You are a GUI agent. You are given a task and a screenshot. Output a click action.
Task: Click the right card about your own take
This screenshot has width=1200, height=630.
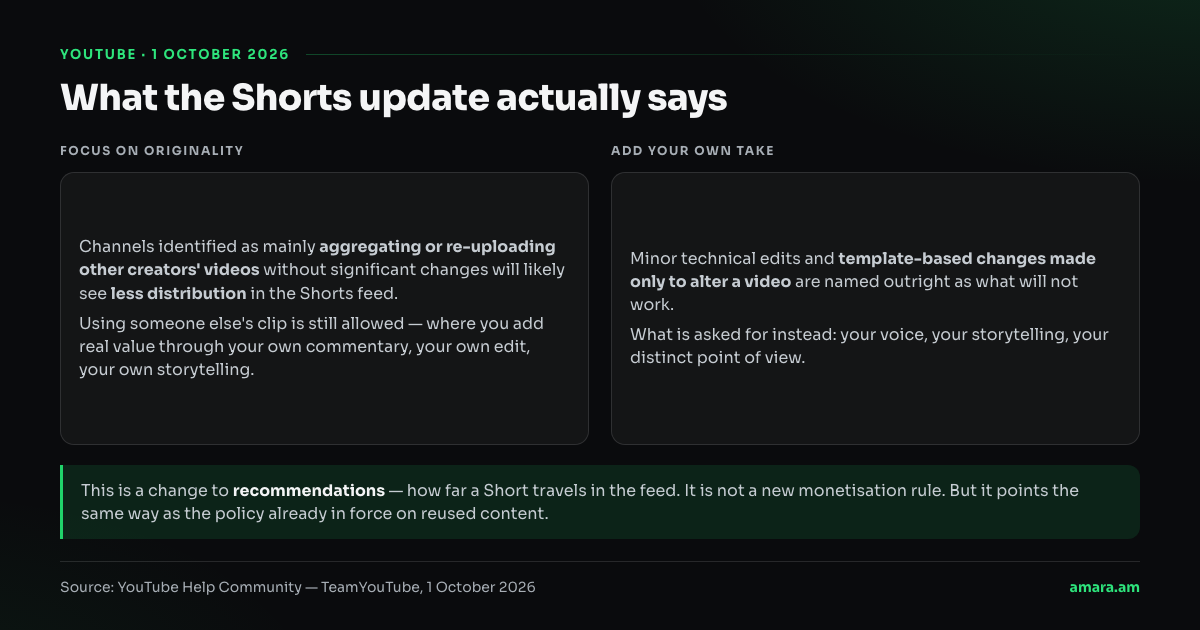(x=875, y=308)
